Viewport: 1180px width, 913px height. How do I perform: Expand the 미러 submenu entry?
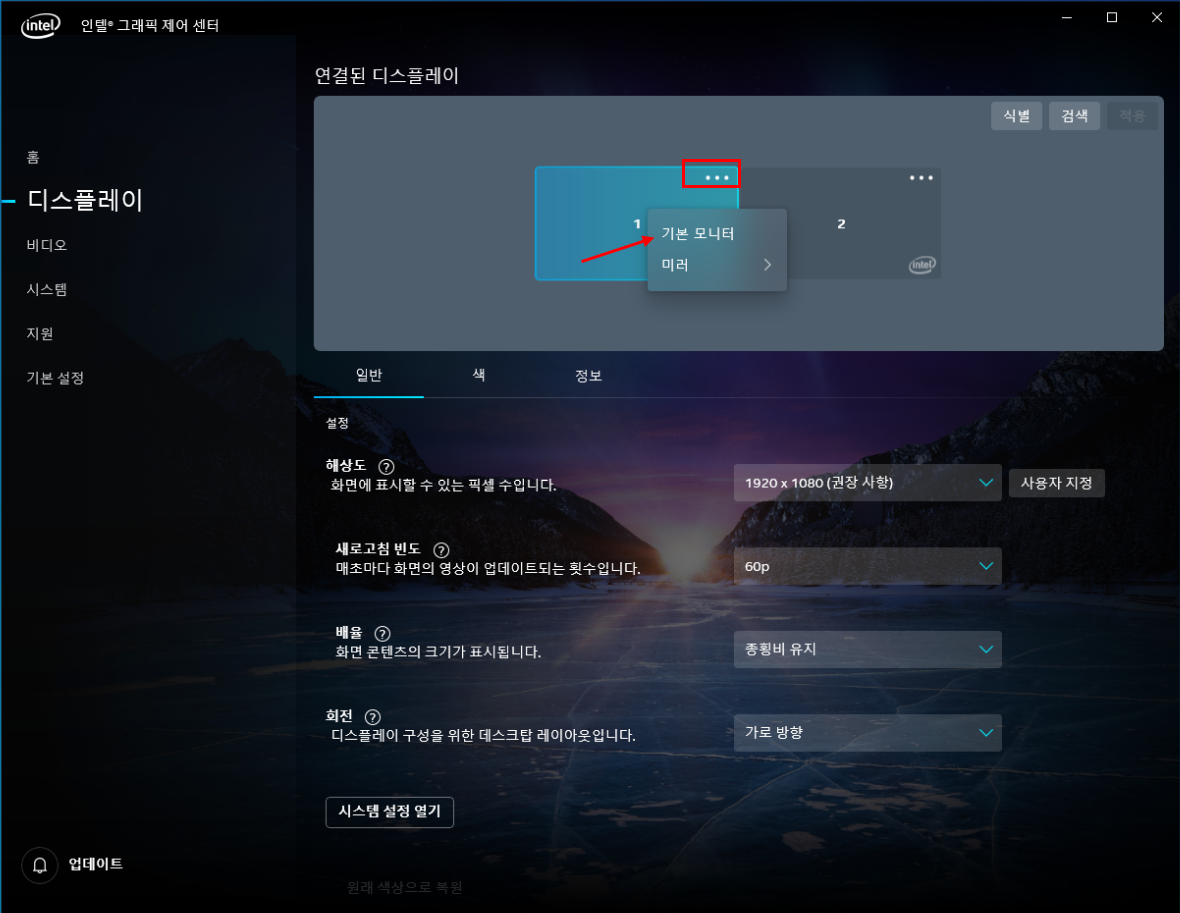716,265
